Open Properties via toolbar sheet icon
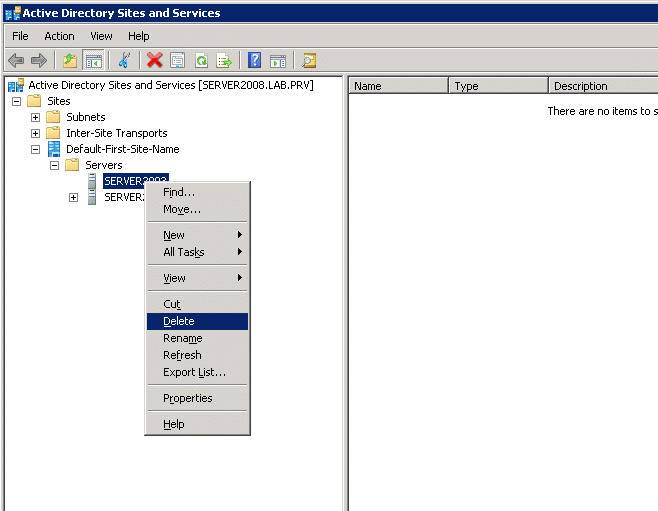The height and width of the screenshot is (511, 658). point(178,60)
